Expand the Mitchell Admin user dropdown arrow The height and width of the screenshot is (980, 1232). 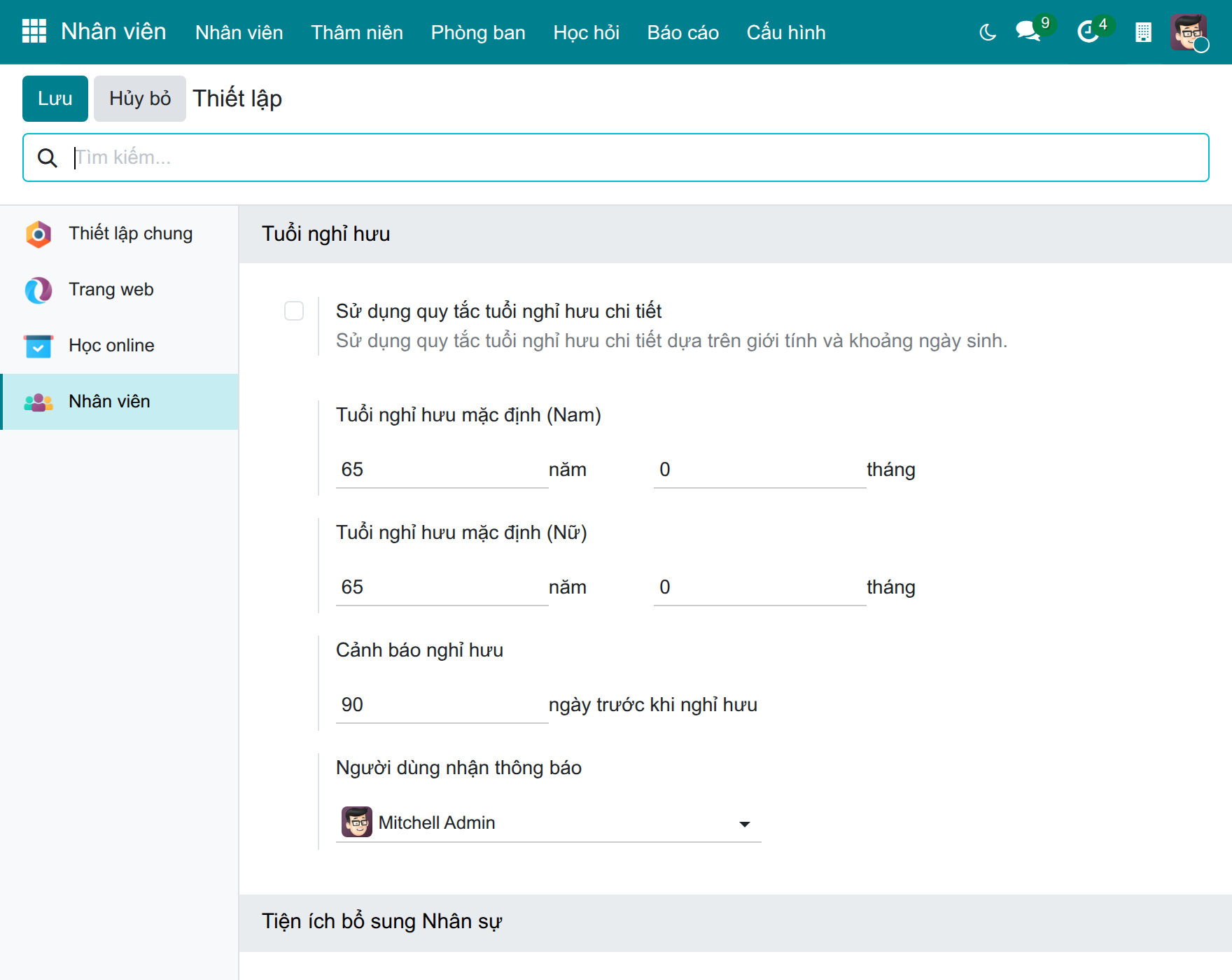745,824
